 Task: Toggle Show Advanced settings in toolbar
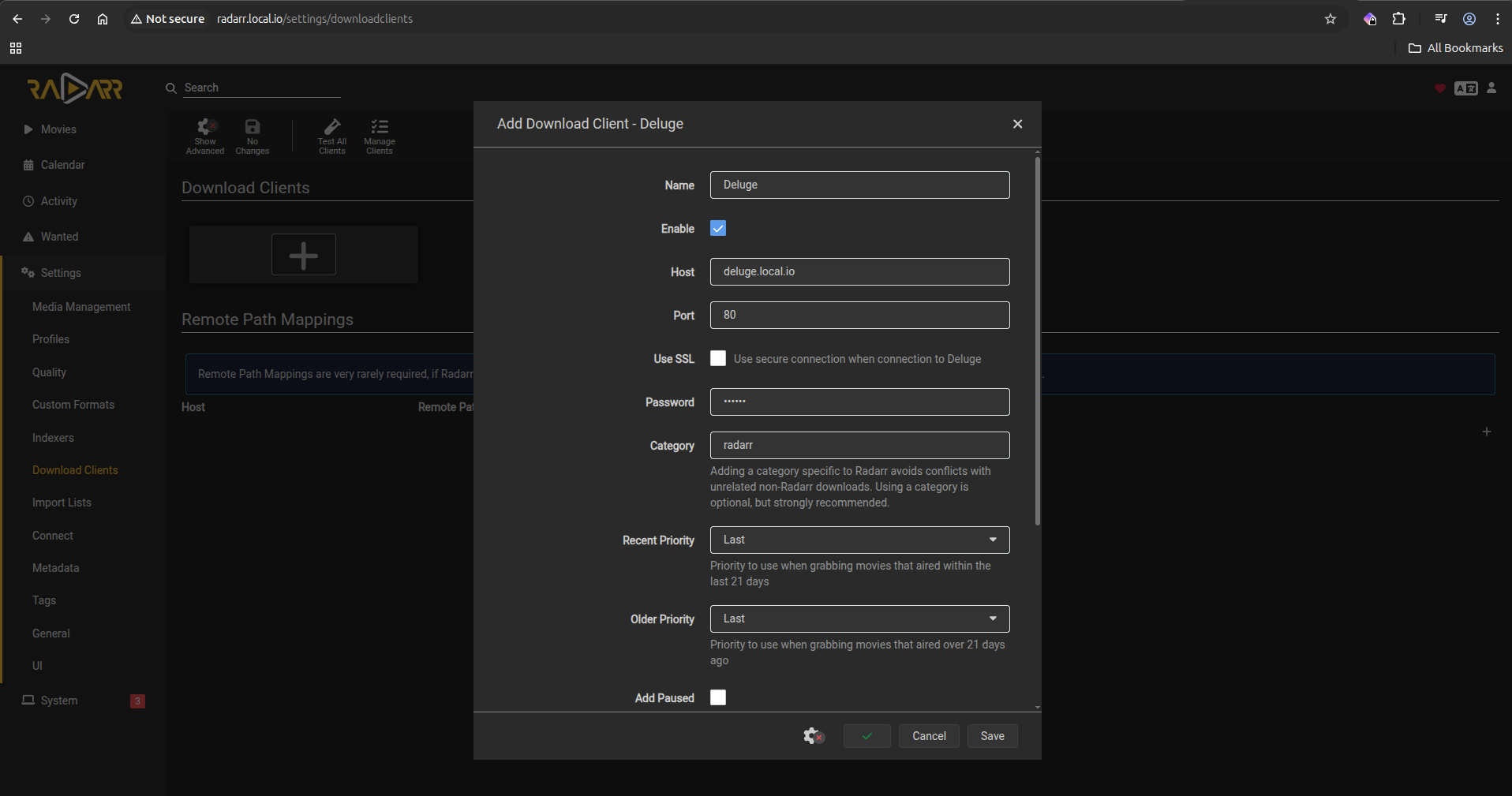[205, 136]
